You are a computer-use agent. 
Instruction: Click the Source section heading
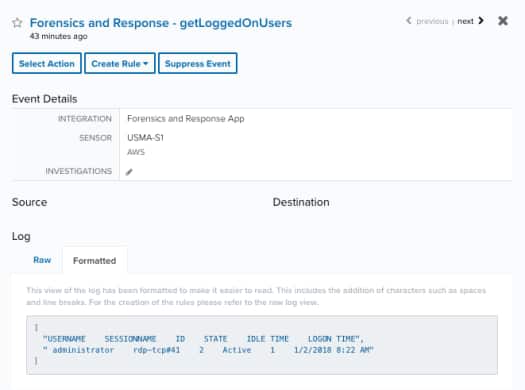29,202
